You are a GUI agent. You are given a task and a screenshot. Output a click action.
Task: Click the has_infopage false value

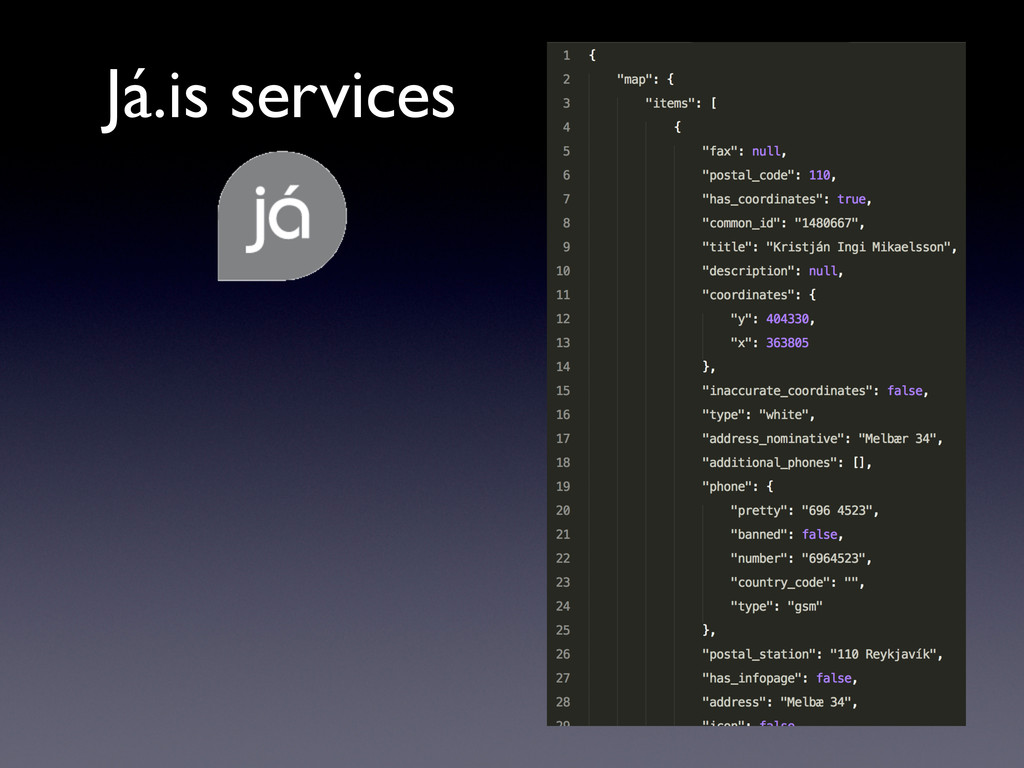pos(834,678)
